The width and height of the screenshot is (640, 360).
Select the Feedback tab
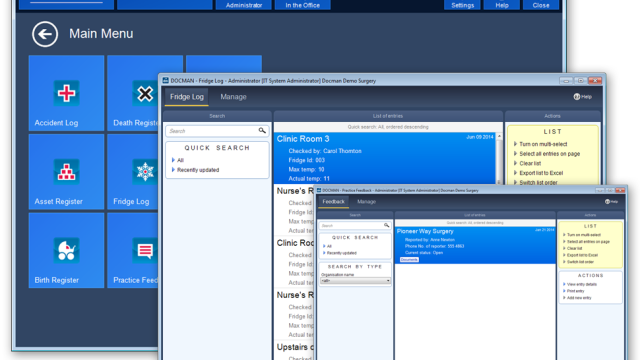pos(333,202)
